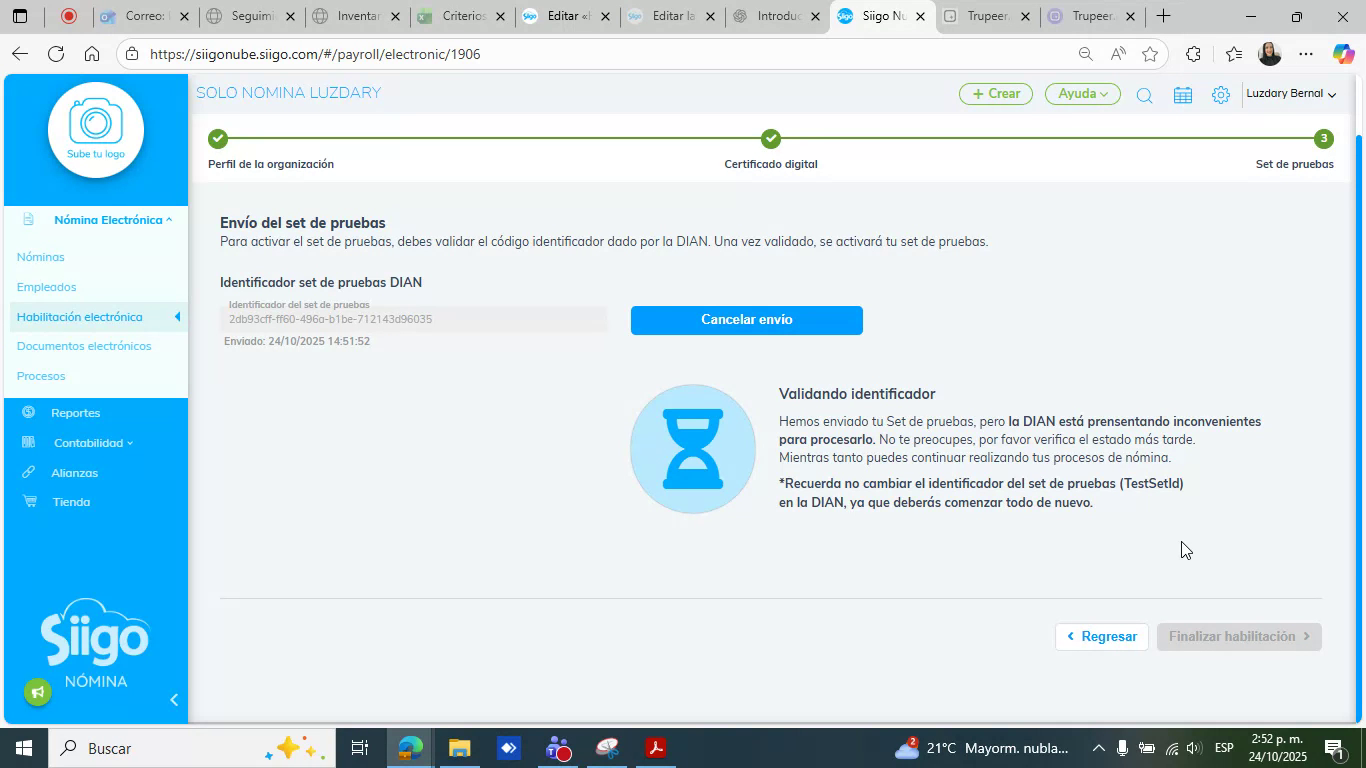Open Microsoft Teams from the taskbar
Screen dimensions: 1366x768
click(558, 748)
